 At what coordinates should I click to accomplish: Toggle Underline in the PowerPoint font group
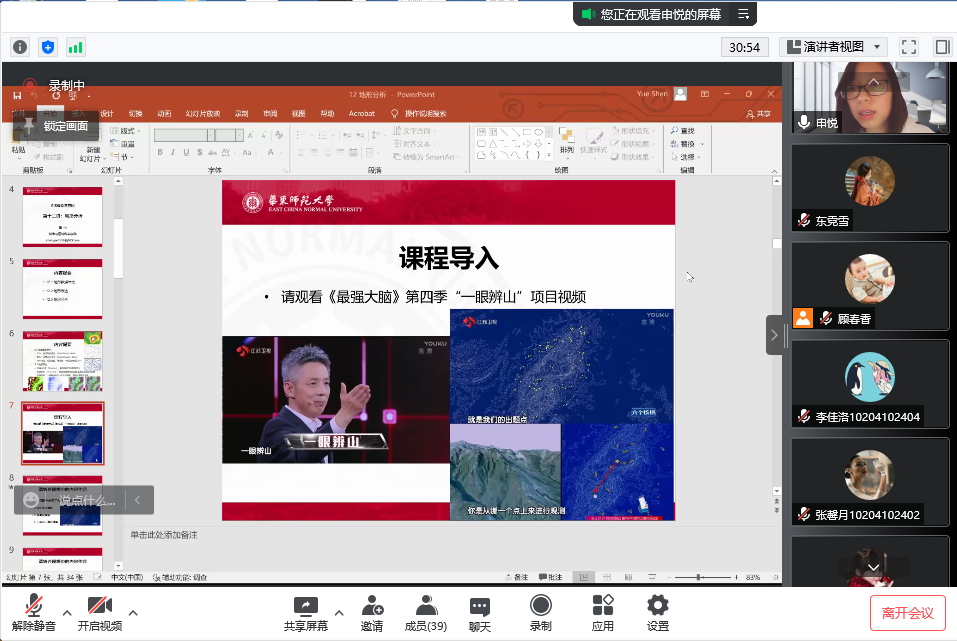[x=186, y=152]
